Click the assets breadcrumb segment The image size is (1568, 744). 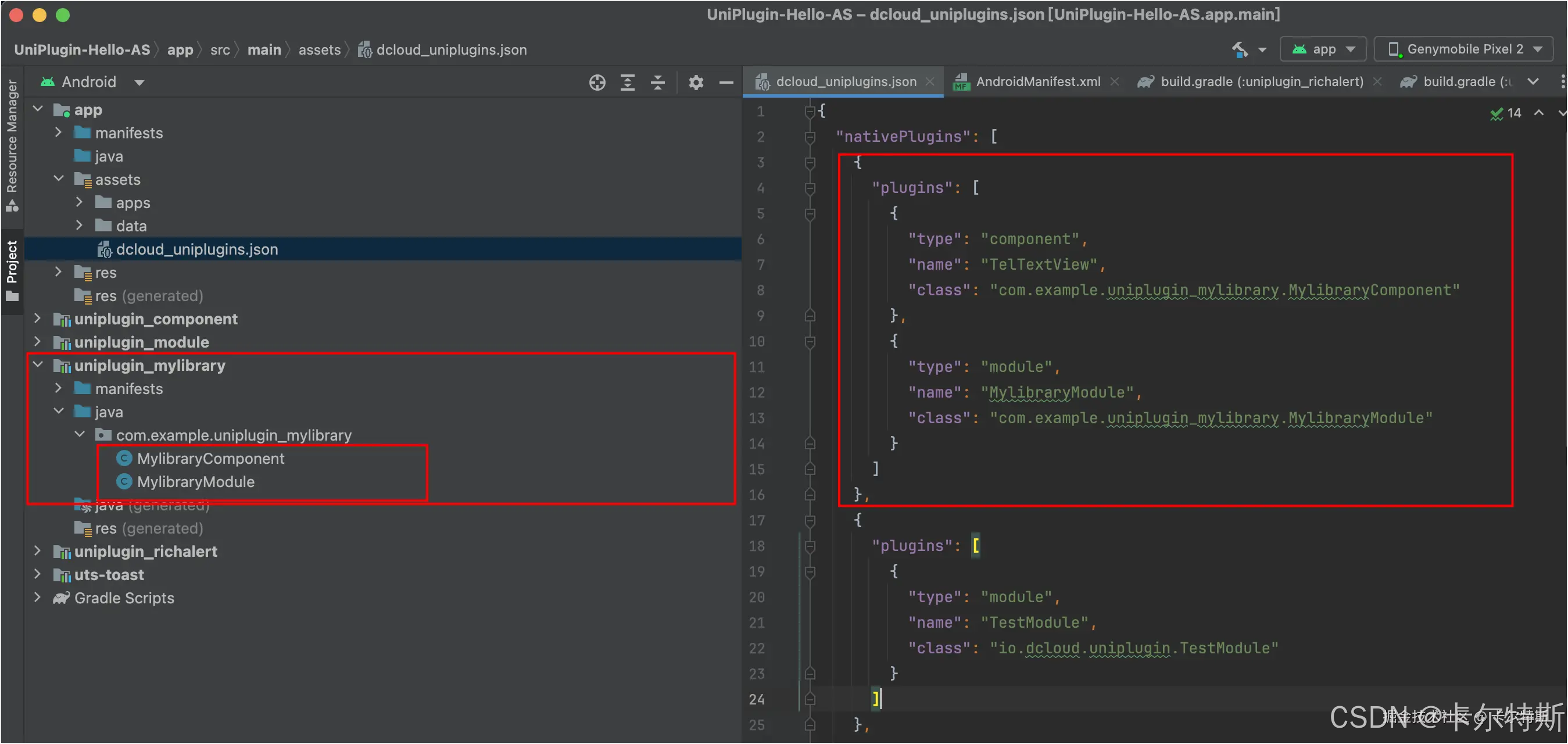tap(320, 50)
